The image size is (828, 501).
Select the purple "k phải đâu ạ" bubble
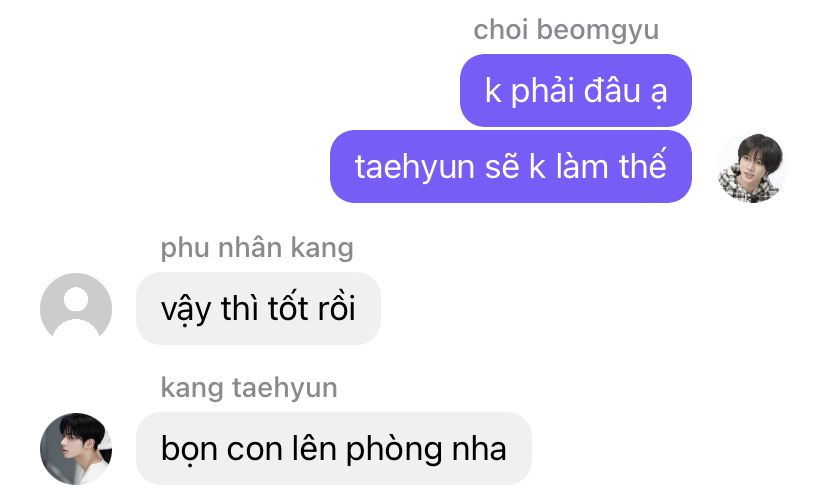pyautogui.click(x=576, y=90)
